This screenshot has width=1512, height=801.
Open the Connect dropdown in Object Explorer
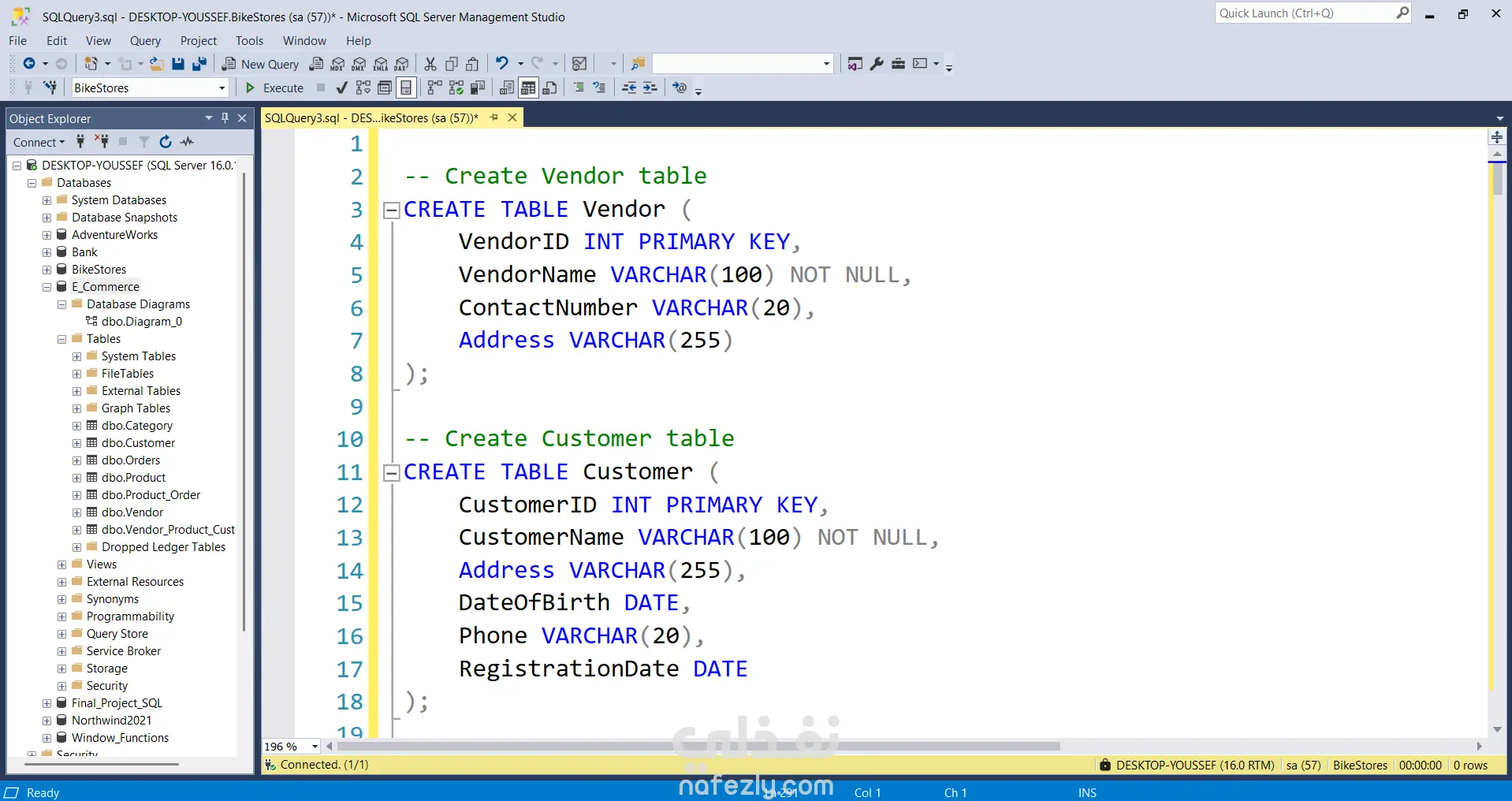(x=39, y=142)
